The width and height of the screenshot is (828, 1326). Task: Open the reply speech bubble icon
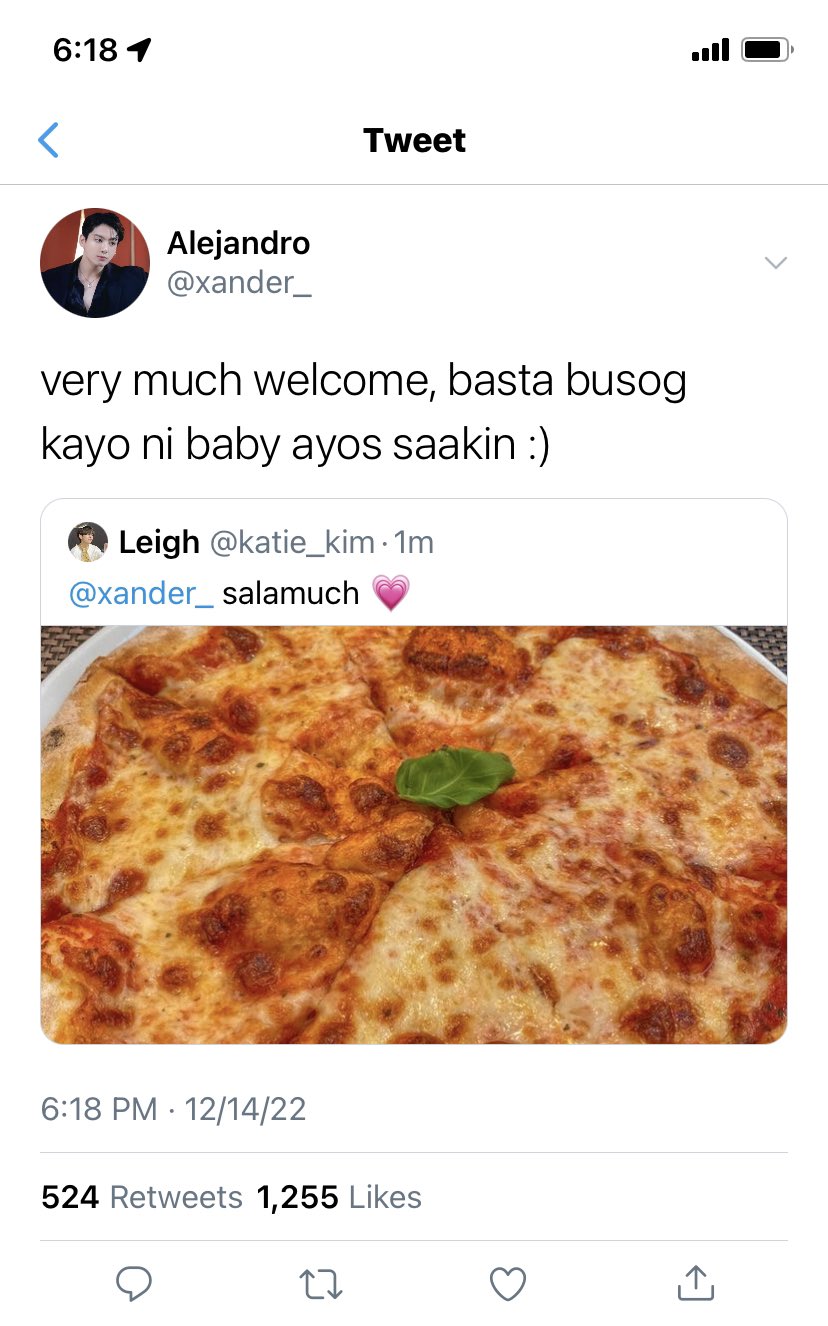coord(133,1282)
